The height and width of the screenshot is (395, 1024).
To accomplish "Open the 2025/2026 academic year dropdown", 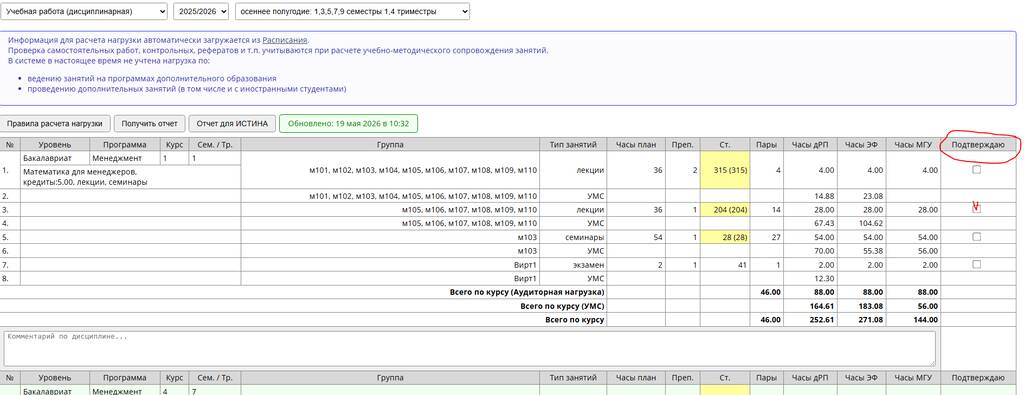I will click(201, 12).
